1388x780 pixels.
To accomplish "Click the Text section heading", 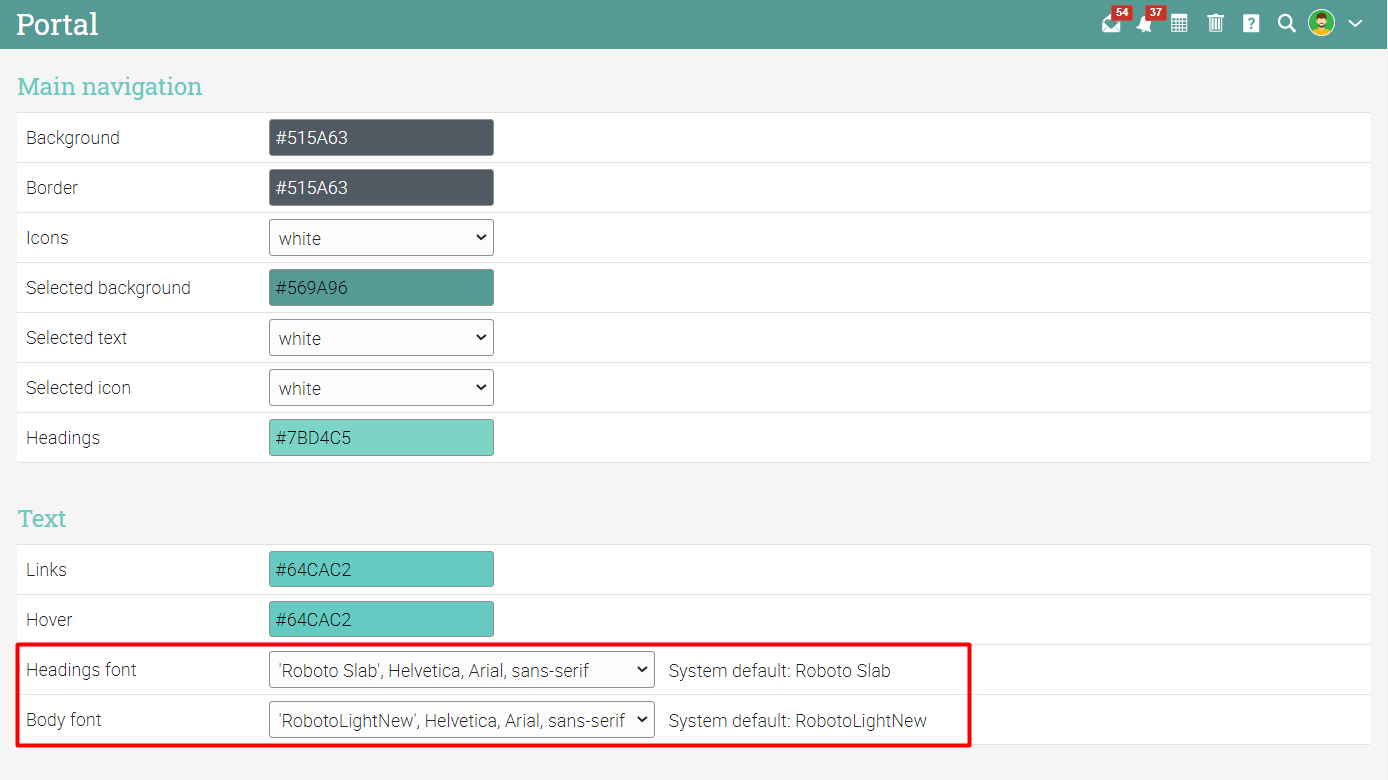I will 42,519.
